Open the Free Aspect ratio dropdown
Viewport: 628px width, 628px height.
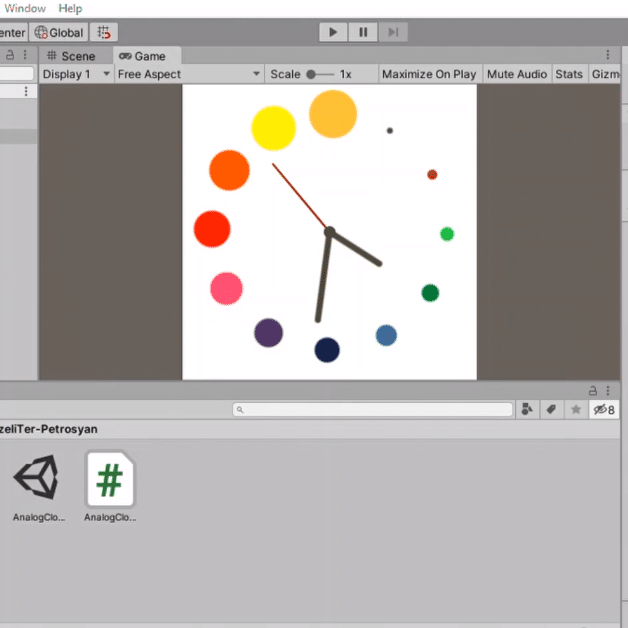(x=189, y=74)
